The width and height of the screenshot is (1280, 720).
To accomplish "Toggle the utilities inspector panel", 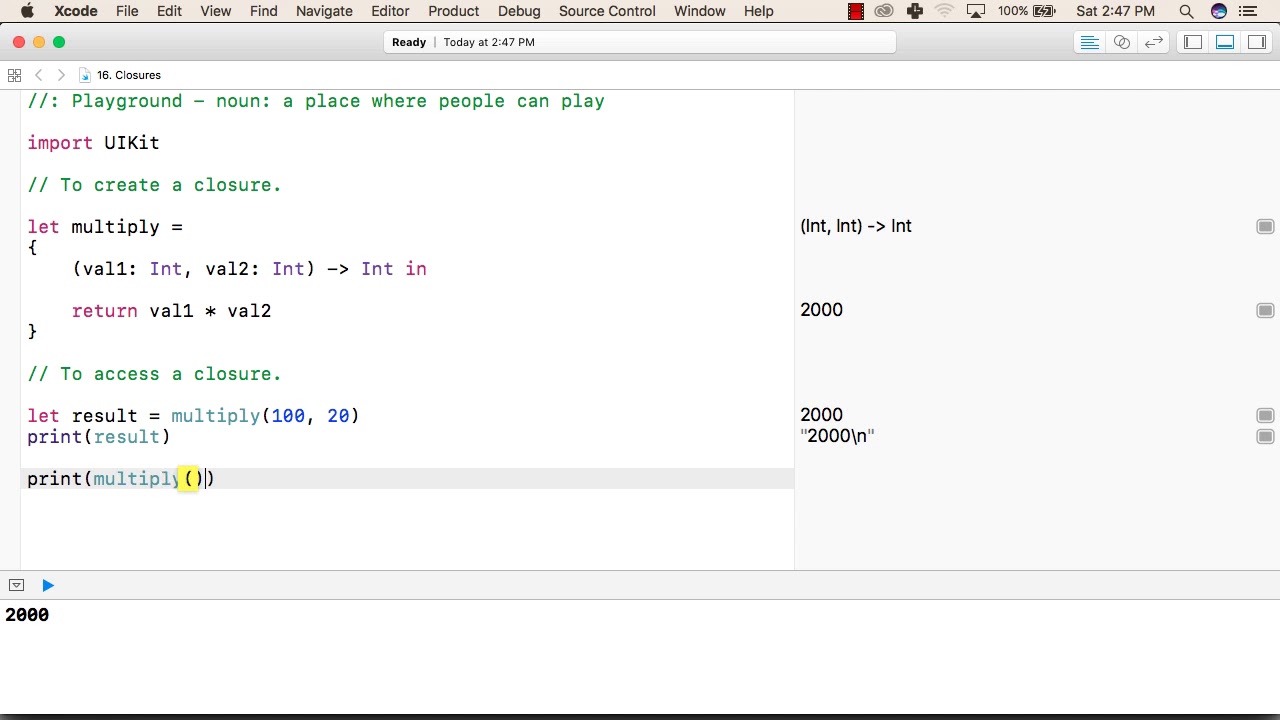I will click(1257, 42).
